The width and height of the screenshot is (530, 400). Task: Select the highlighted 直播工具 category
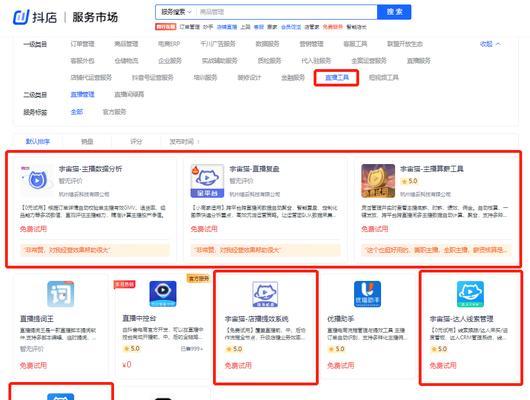[336, 77]
